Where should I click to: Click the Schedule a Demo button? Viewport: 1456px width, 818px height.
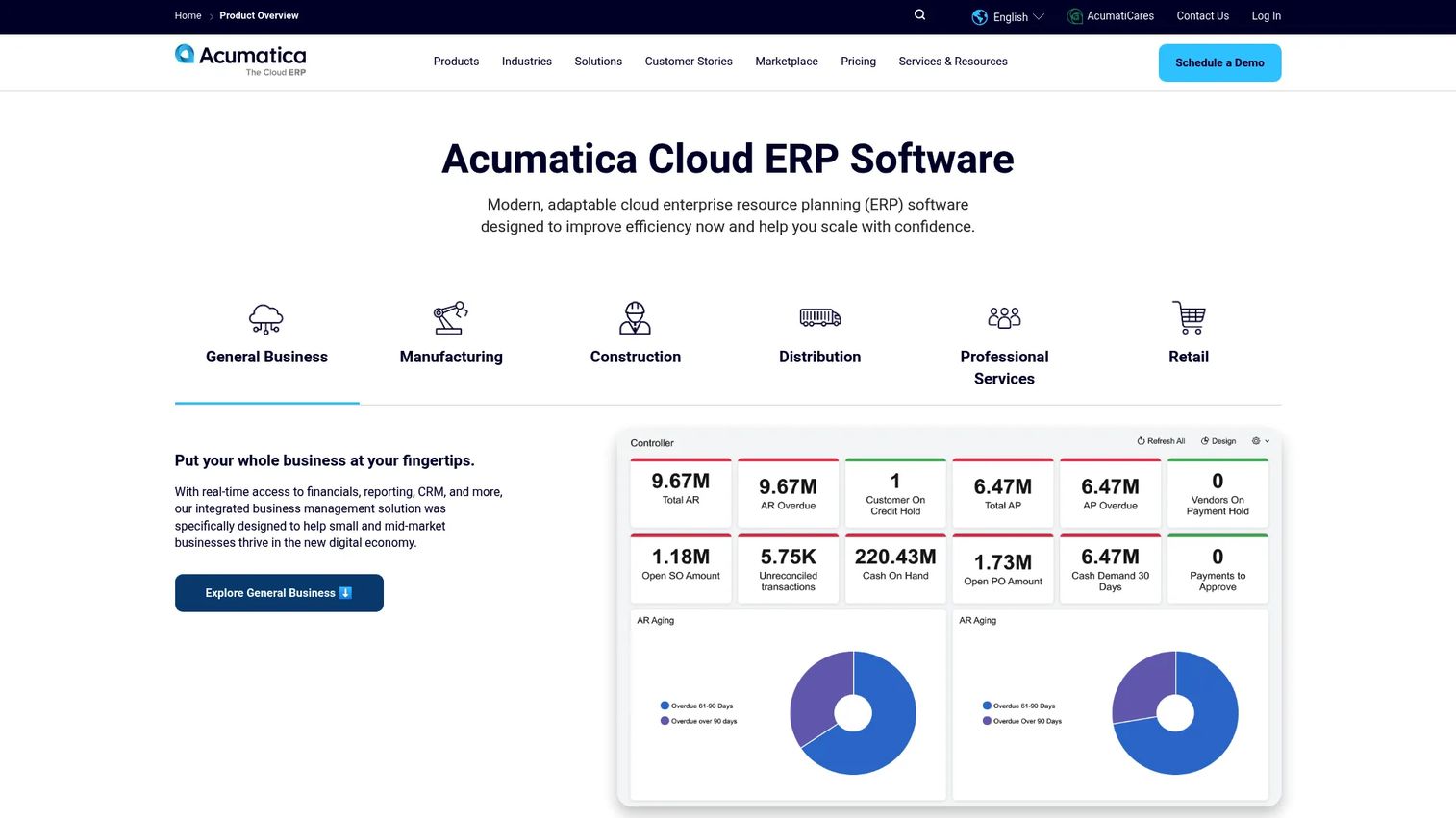click(1219, 62)
